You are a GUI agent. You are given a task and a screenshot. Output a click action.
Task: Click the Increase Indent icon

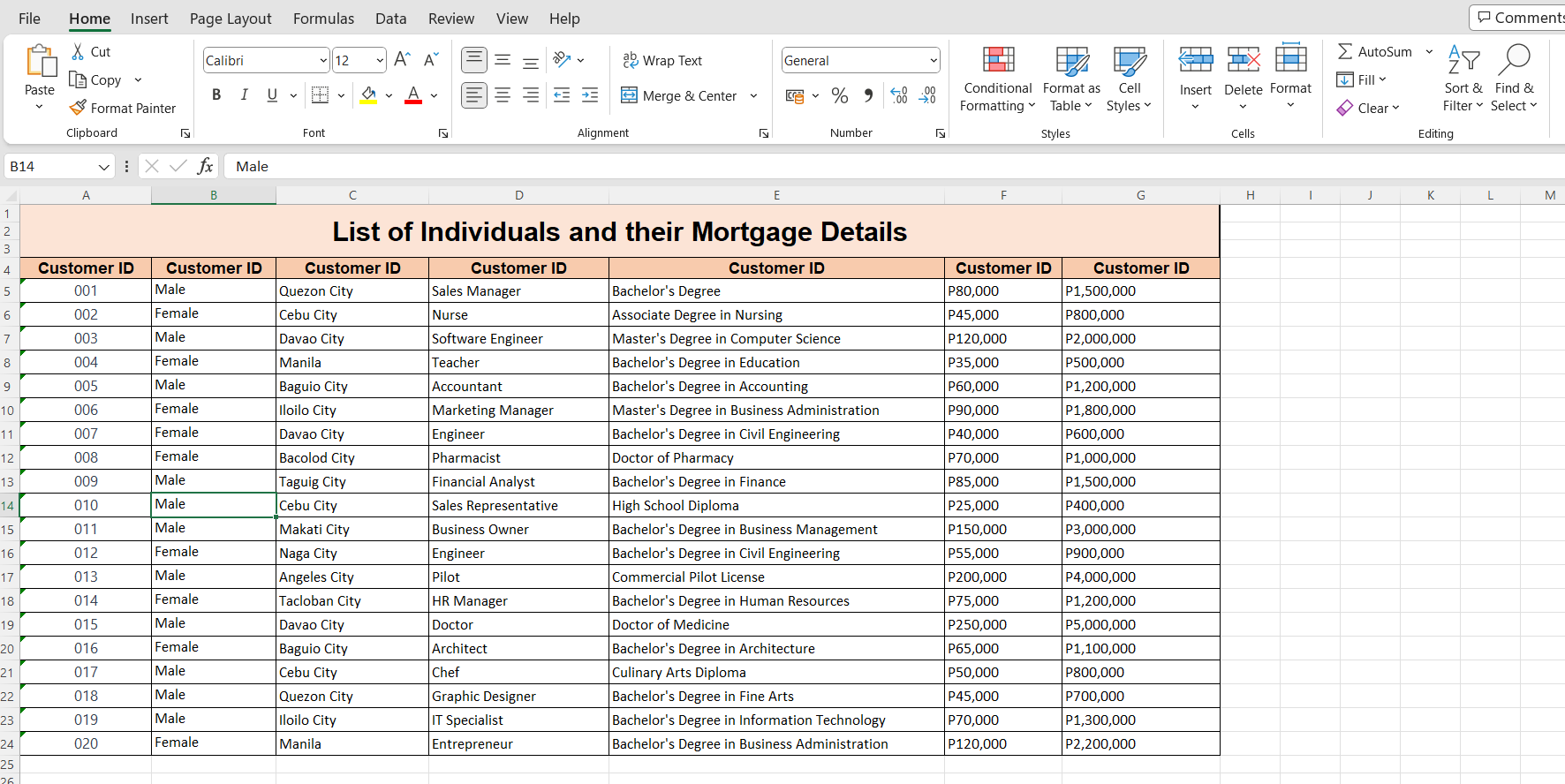pyautogui.click(x=590, y=95)
